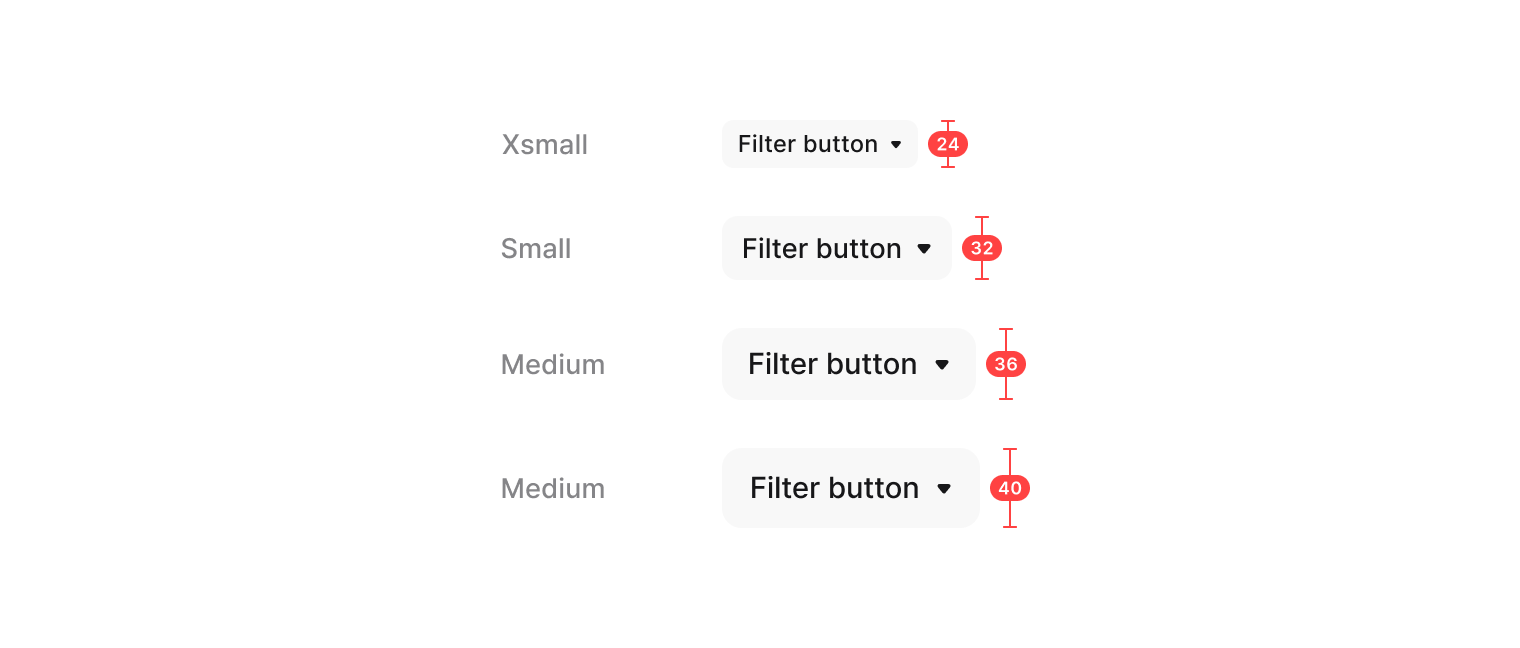1520x648 pixels.
Task: Click the Small size label
Action: pos(536,249)
